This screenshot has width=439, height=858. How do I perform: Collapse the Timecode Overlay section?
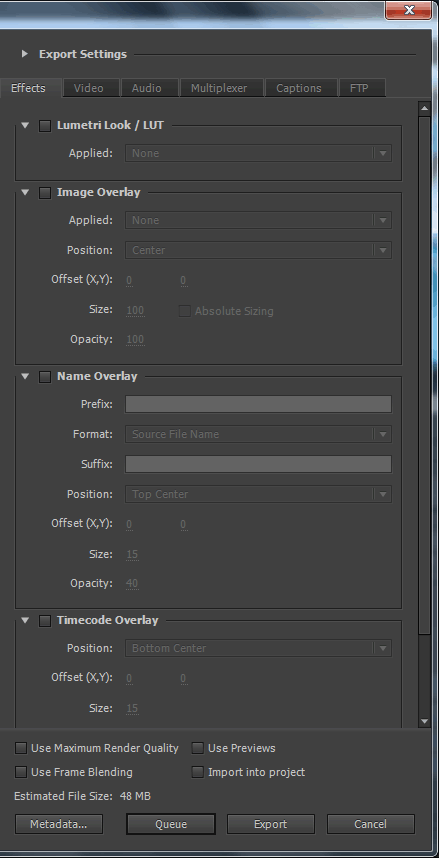coord(25,620)
